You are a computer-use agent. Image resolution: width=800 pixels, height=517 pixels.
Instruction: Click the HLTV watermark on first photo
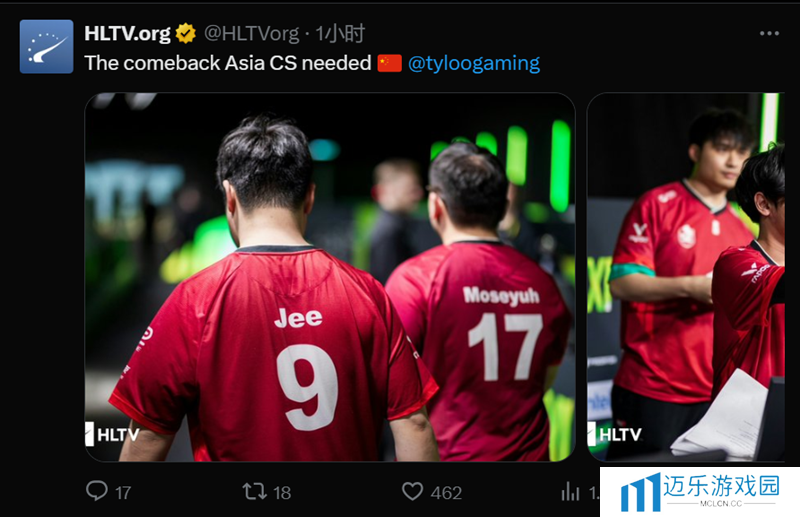click(x=112, y=434)
